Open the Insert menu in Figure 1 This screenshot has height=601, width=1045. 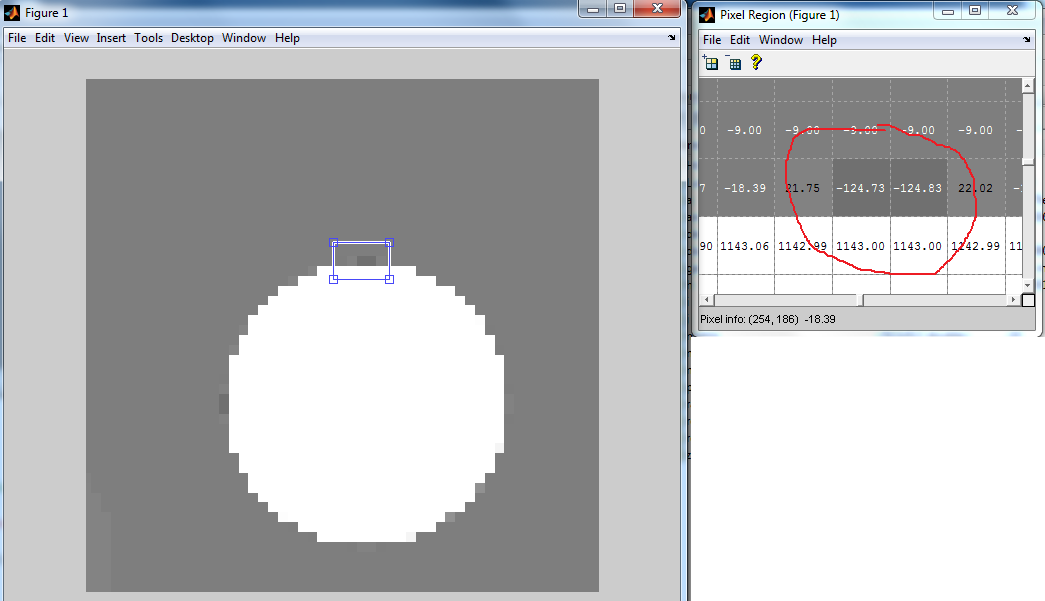tap(111, 38)
